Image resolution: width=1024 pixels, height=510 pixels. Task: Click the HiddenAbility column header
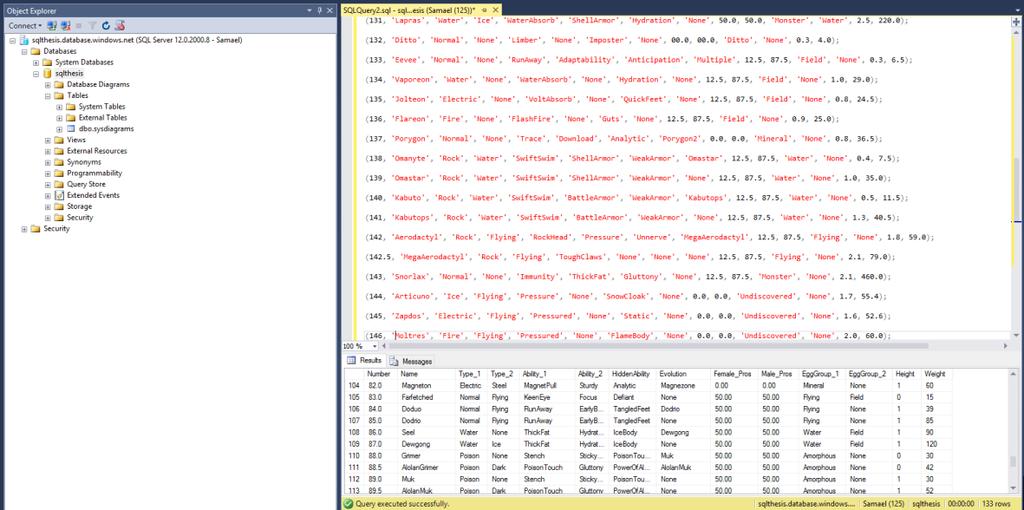pyautogui.click(x=633, y=374)
